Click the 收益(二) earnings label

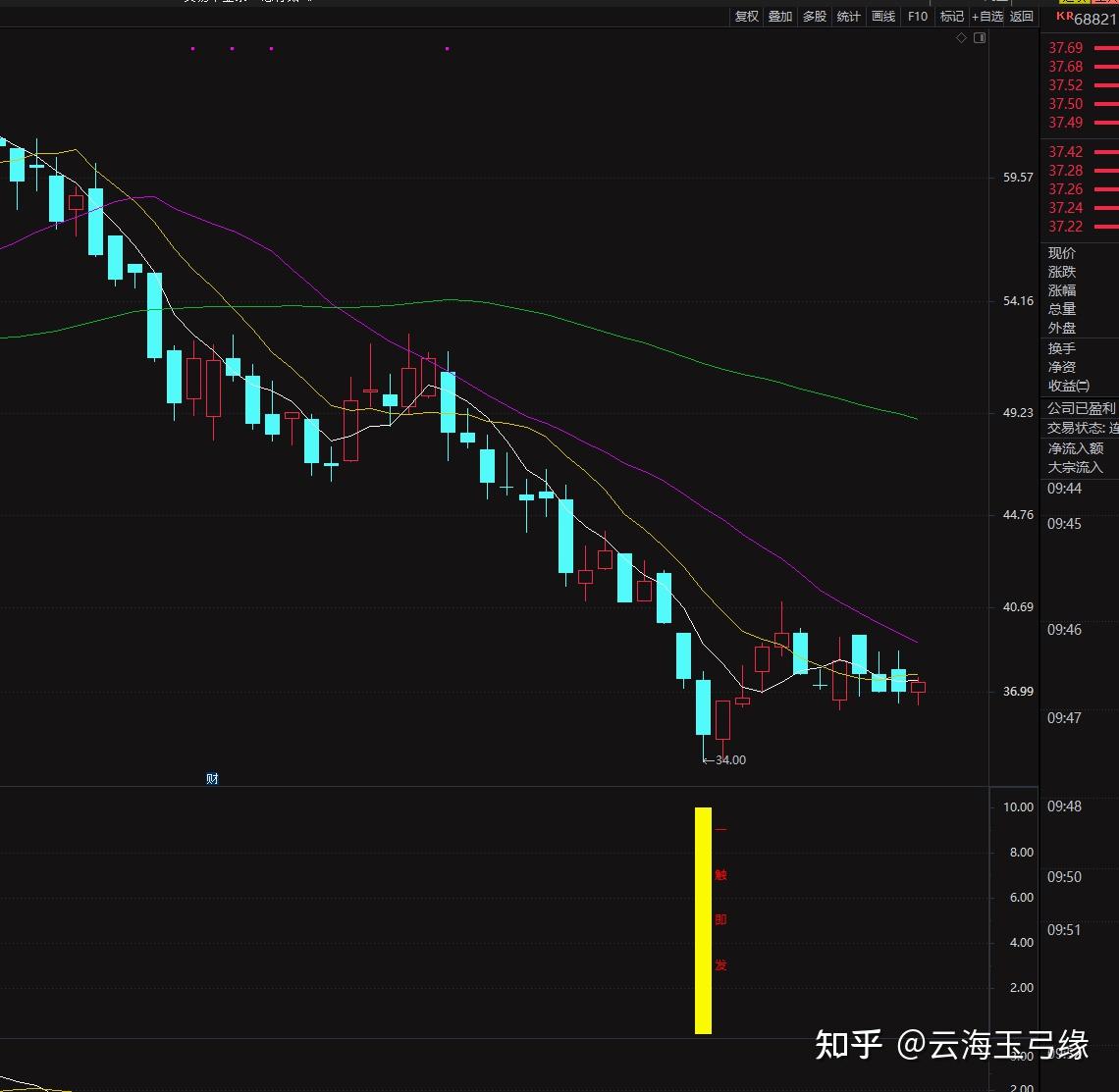click(x=1068, y=386)
